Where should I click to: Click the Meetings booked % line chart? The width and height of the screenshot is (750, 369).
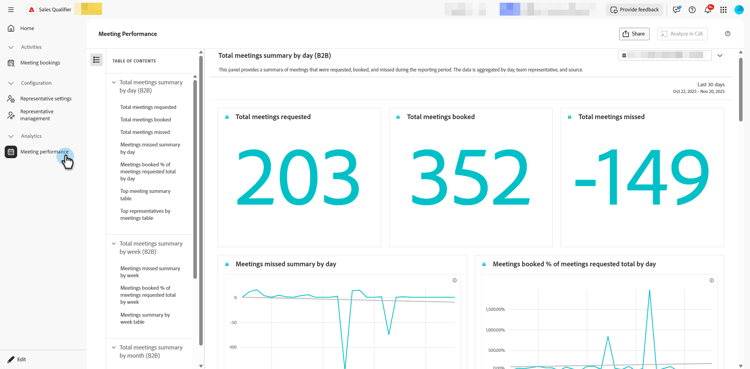click(599, 322)
